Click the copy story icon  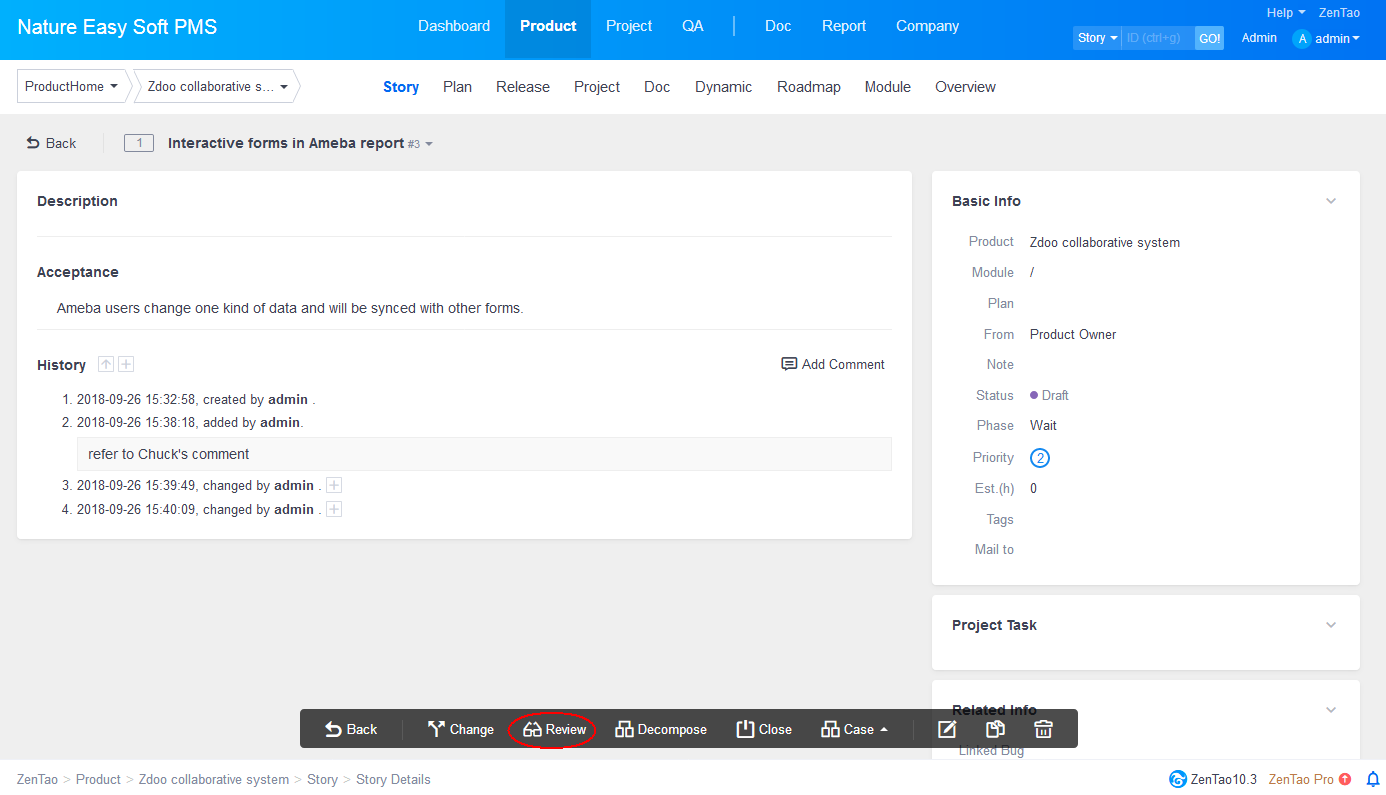(995, 729)
